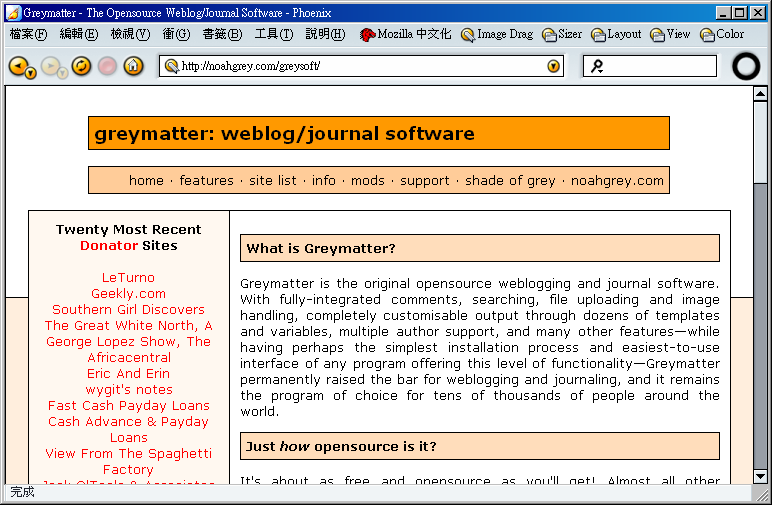Click the greymatter: weblog/journal software banner
Screen dimensions: 772x505
point(379,133)
